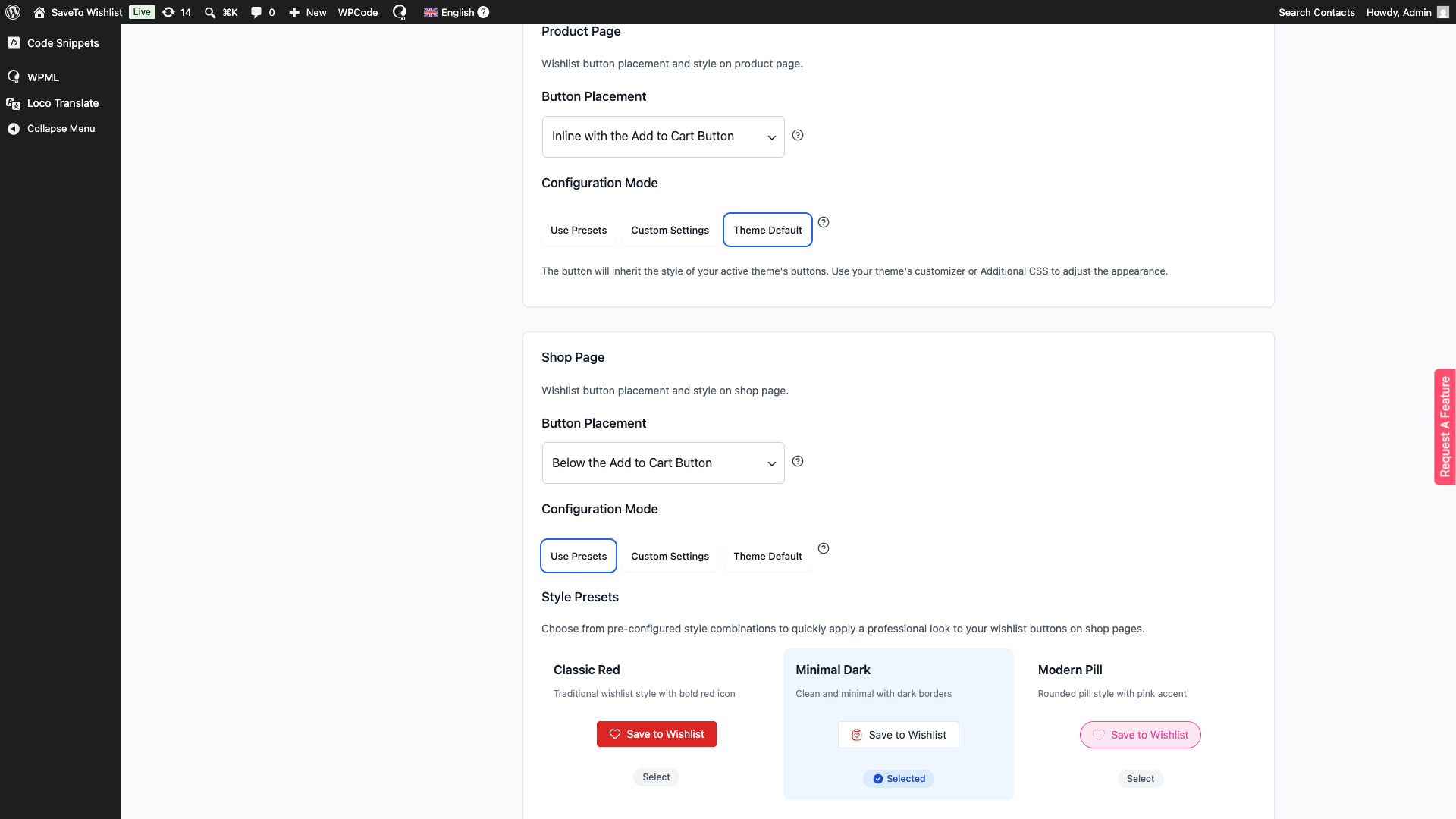1456x819 pixels.
Task: Click the checkmark icon in Selected badge
Action: [878, 779]
